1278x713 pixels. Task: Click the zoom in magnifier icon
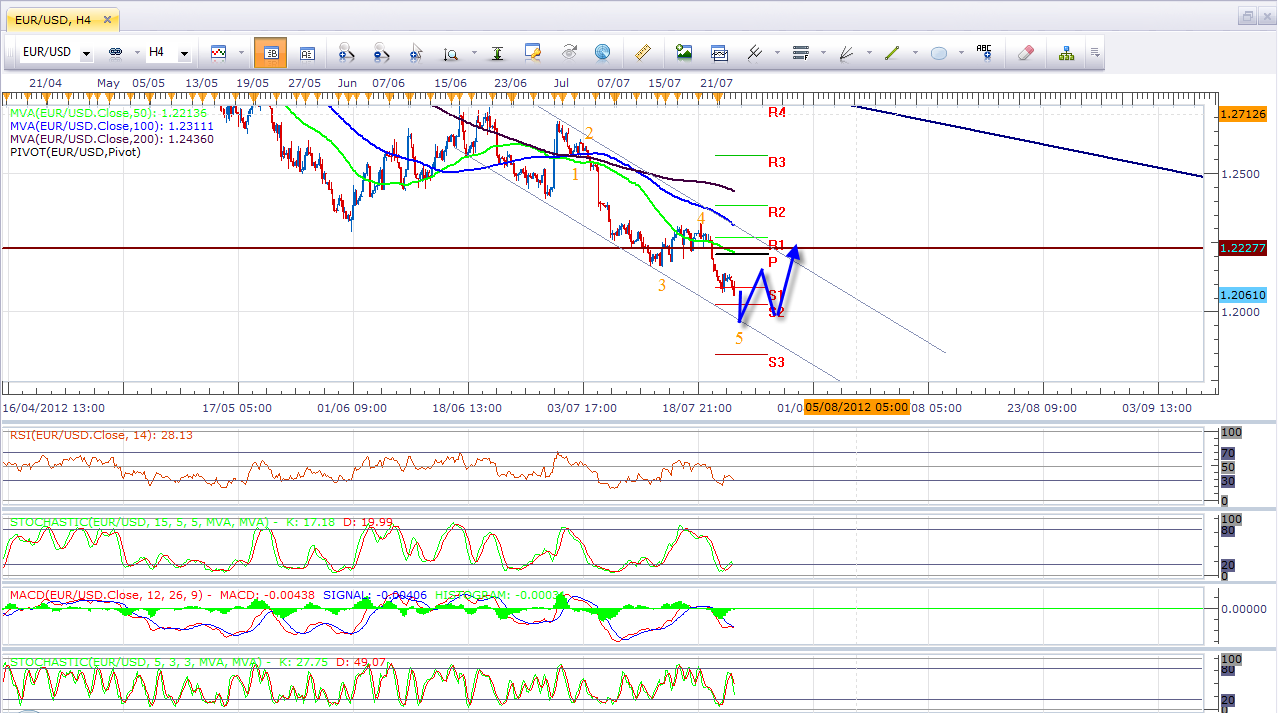click(x=347, y=53)
